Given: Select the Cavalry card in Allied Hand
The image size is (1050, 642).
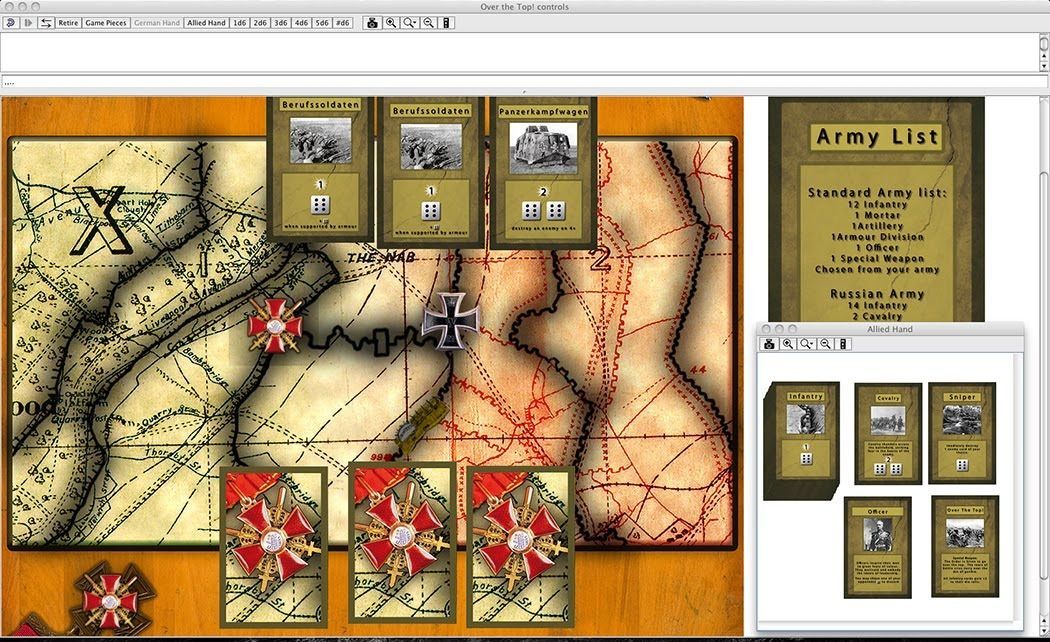Looking at the screenshot, I should pyautogui.click(x=888, y=434).
